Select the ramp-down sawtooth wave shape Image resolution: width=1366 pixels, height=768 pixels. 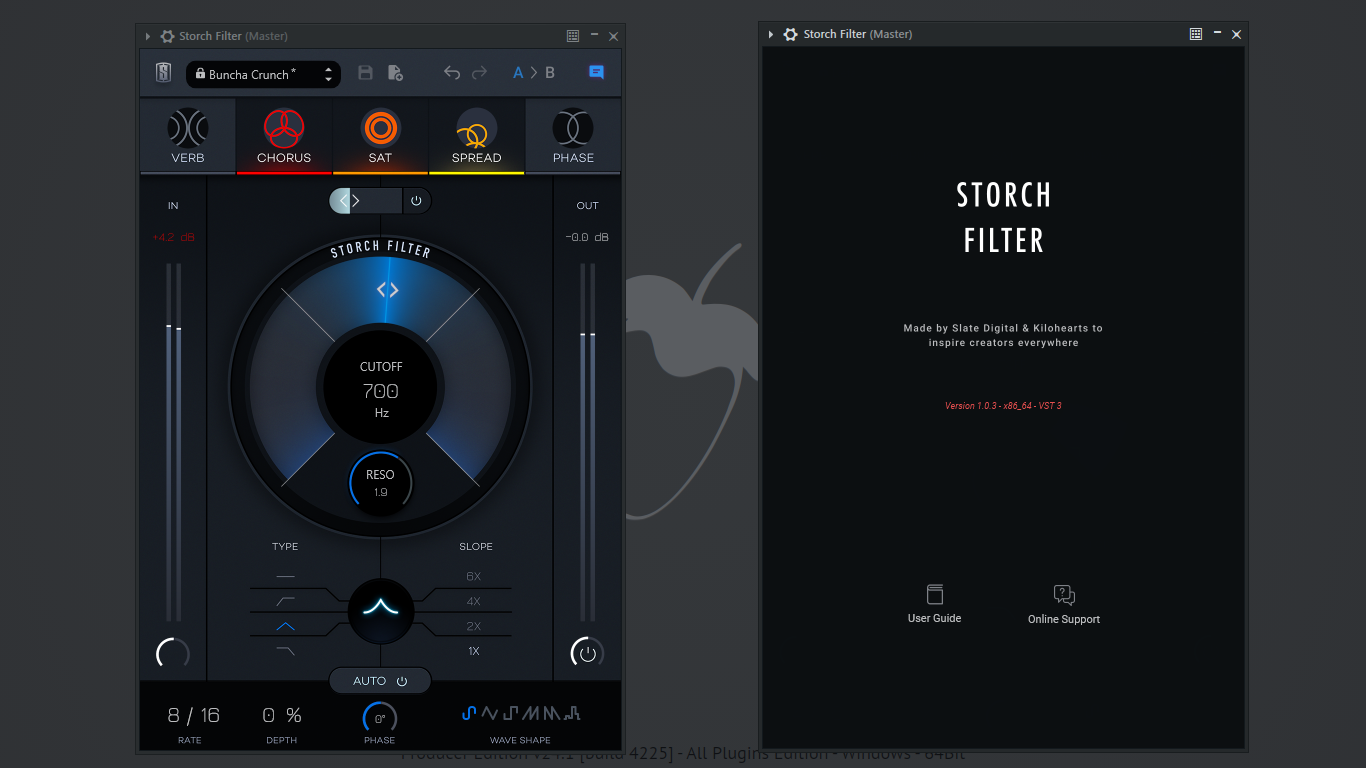coord(552,713)
